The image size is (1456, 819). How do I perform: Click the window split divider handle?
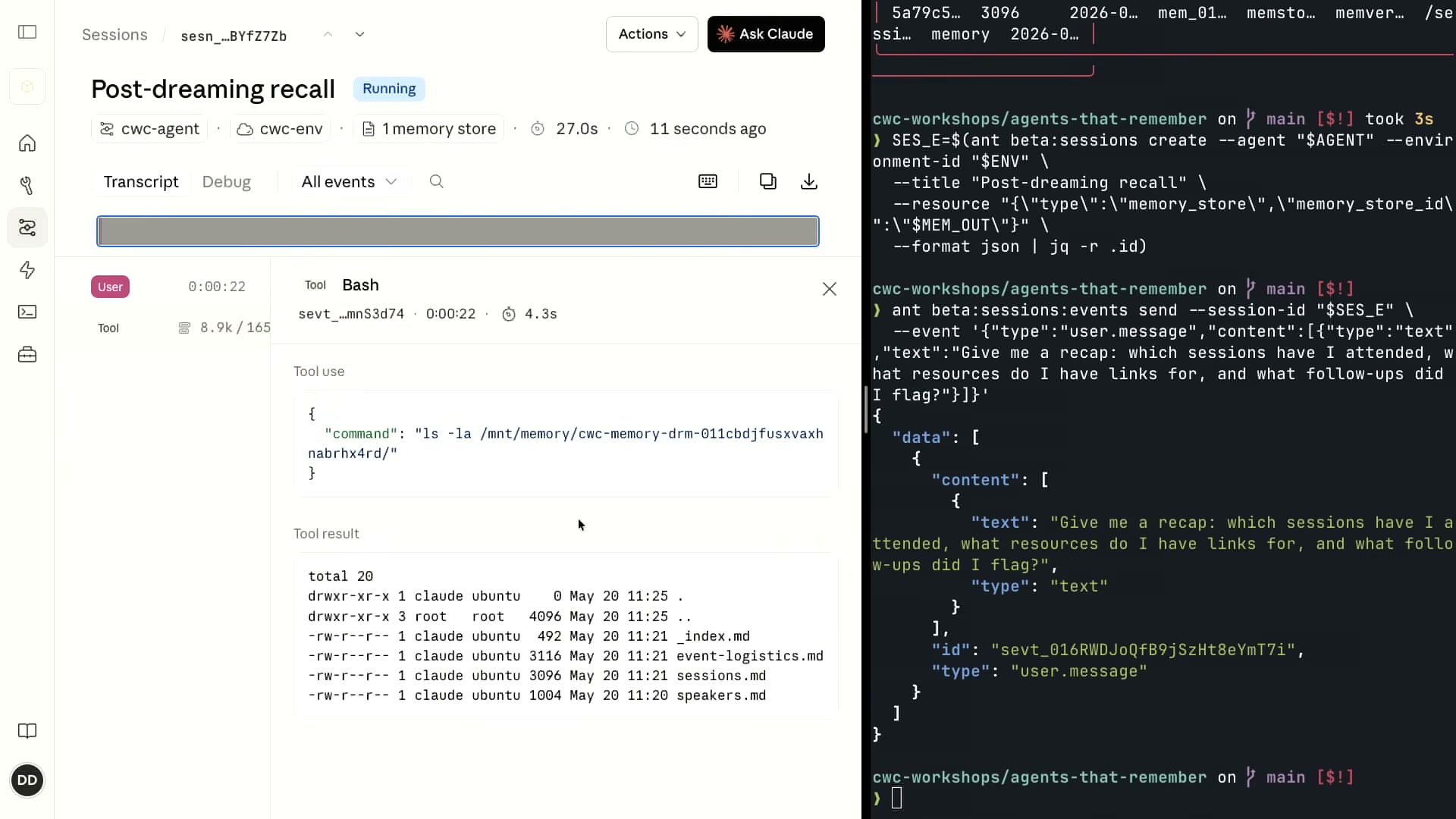[x=865, y=409]
